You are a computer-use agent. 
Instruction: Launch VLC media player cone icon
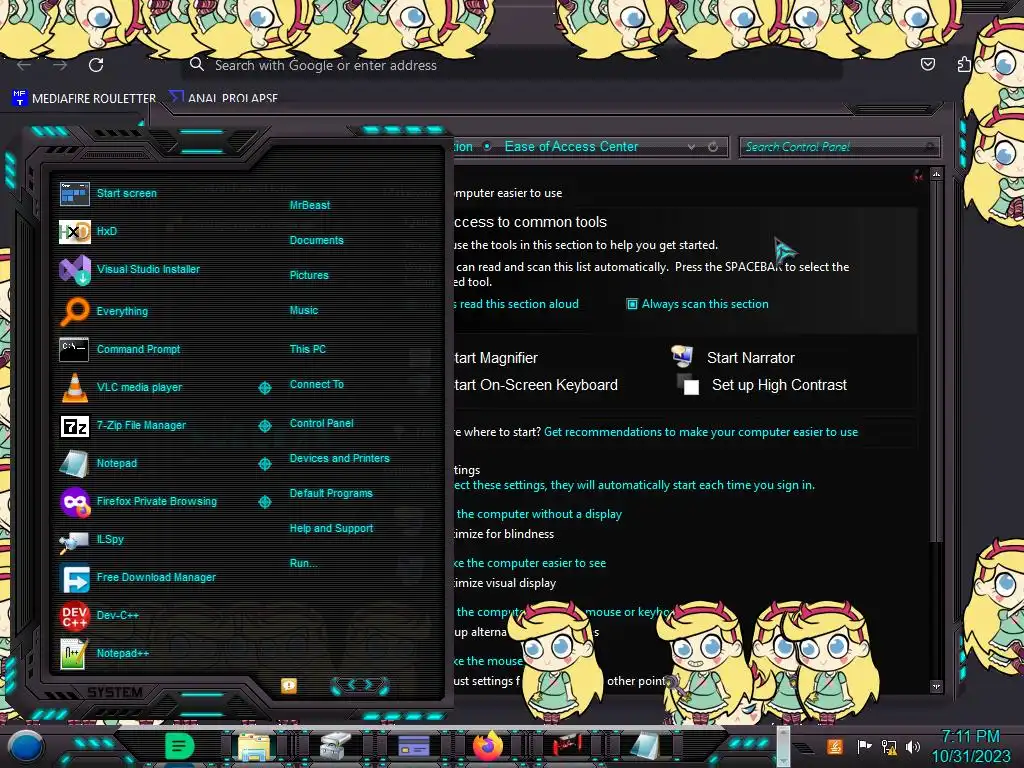tap(74, 387)
